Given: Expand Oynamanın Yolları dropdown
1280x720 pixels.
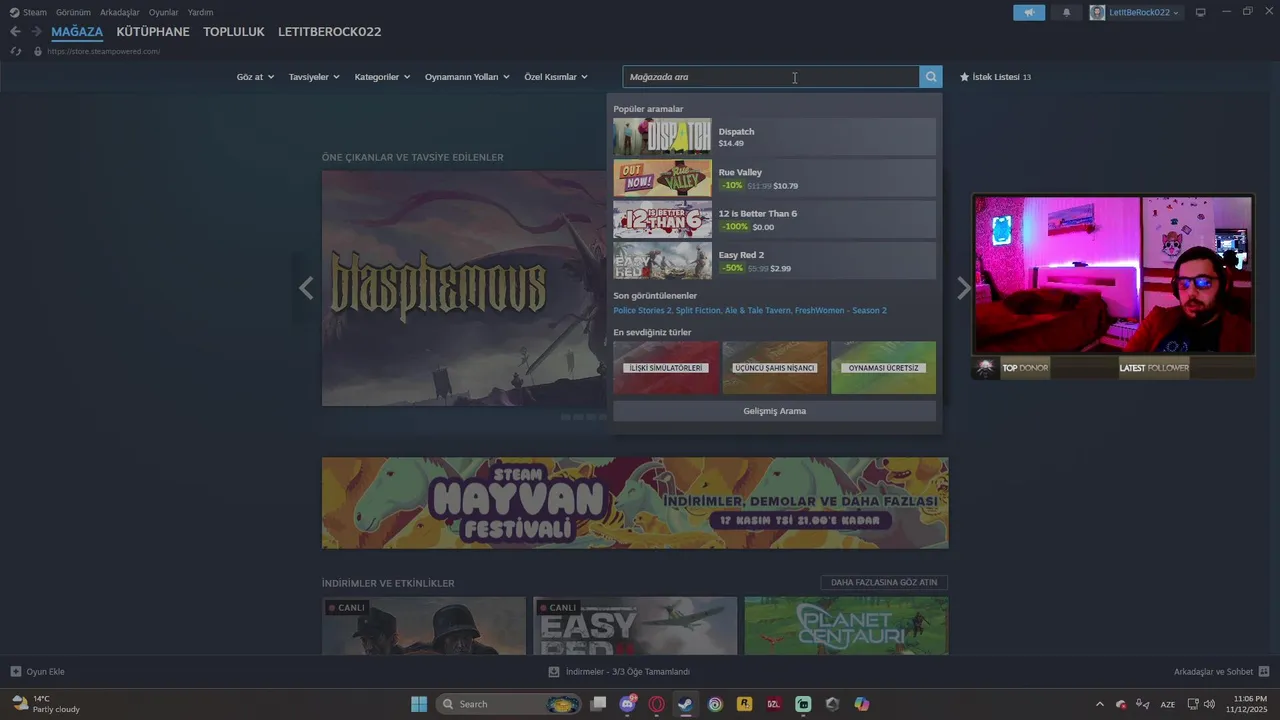Looking at the screenshot, I should pyautogui.click(x=467, y=77).
